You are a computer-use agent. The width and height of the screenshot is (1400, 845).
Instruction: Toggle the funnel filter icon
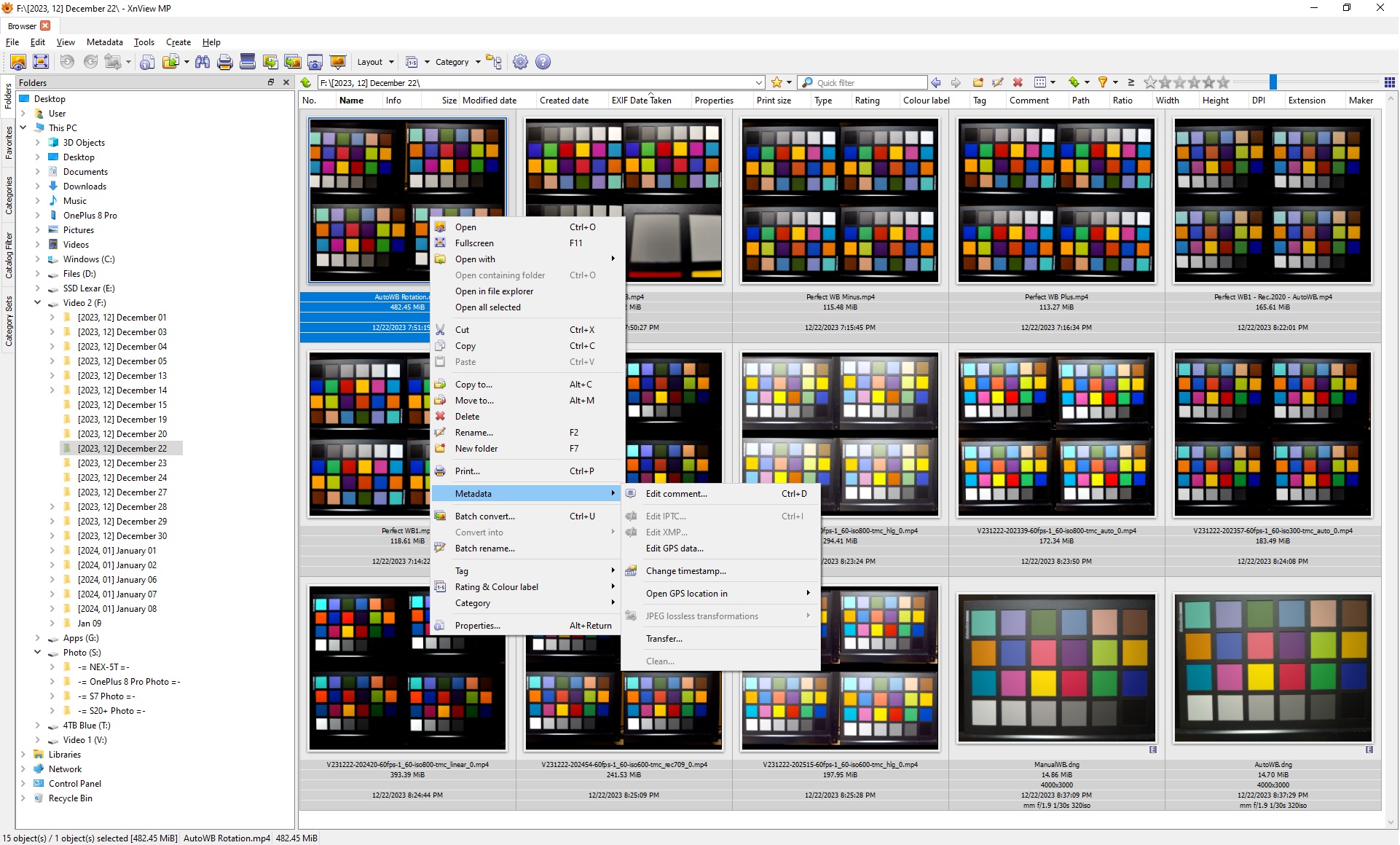pyautogui.click(x=1102, y=82)
